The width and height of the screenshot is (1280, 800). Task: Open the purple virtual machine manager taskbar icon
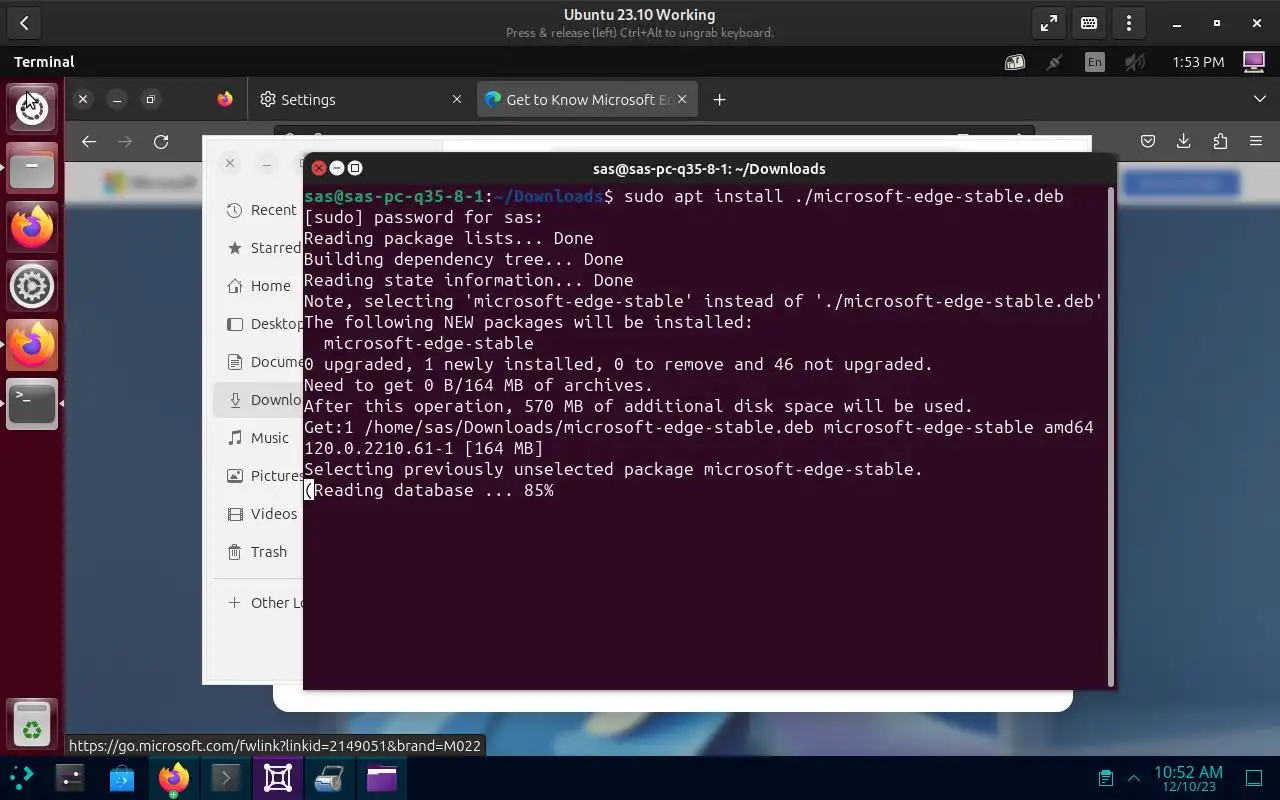point(278,778)
